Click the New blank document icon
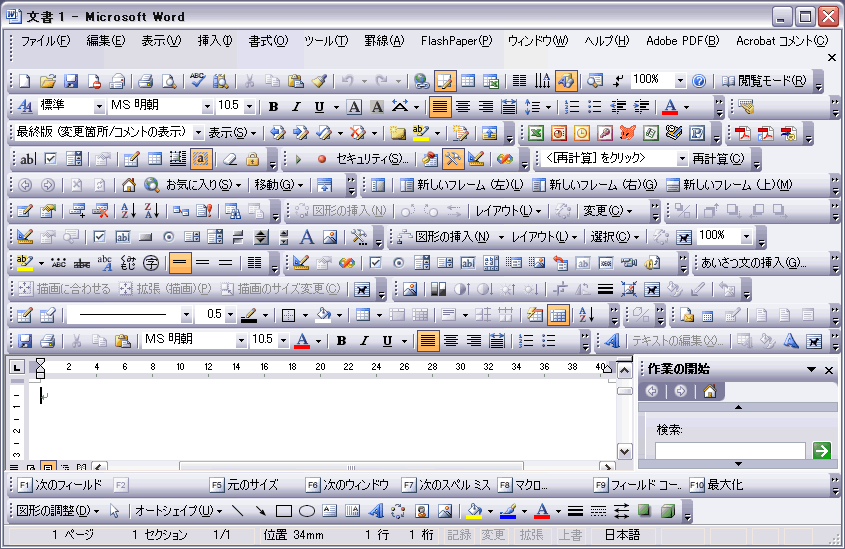Viewport: 845px width, 549px height. pyautogui.click(x=25, y=81)
